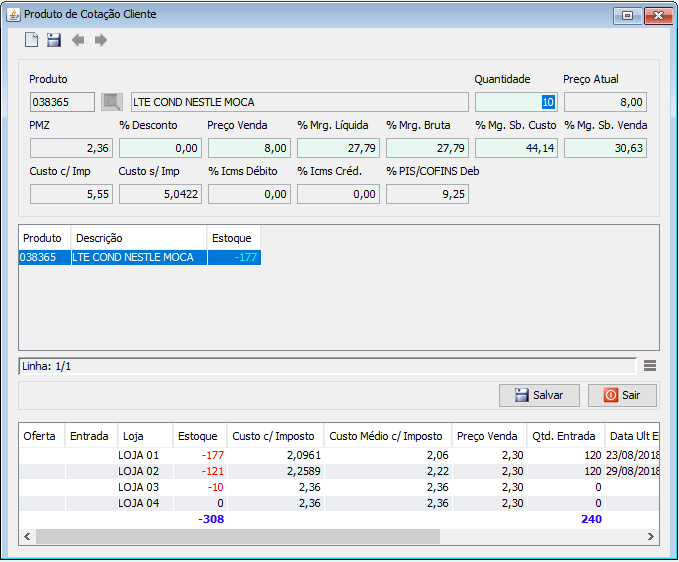
Task: Click the Salvar button
Action: pos(539,395)
